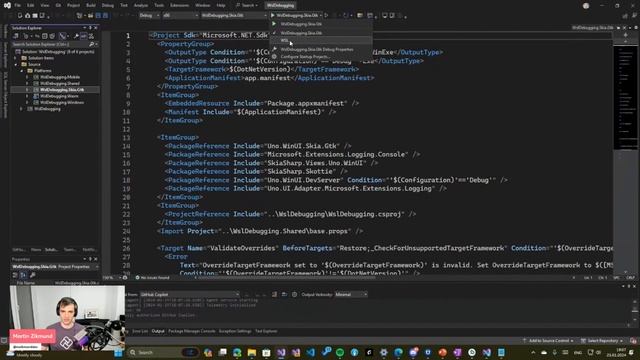Click the magnifier icon in Solution Explorer search
The height and width of the screenshot is (360, 640).
[91, 44]
